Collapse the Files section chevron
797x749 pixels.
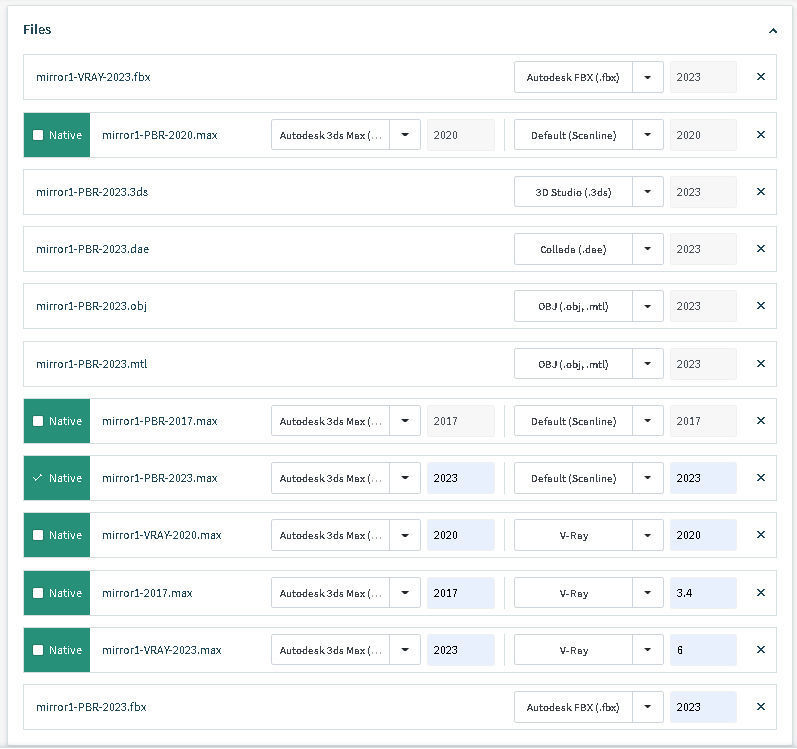point(773,31)
